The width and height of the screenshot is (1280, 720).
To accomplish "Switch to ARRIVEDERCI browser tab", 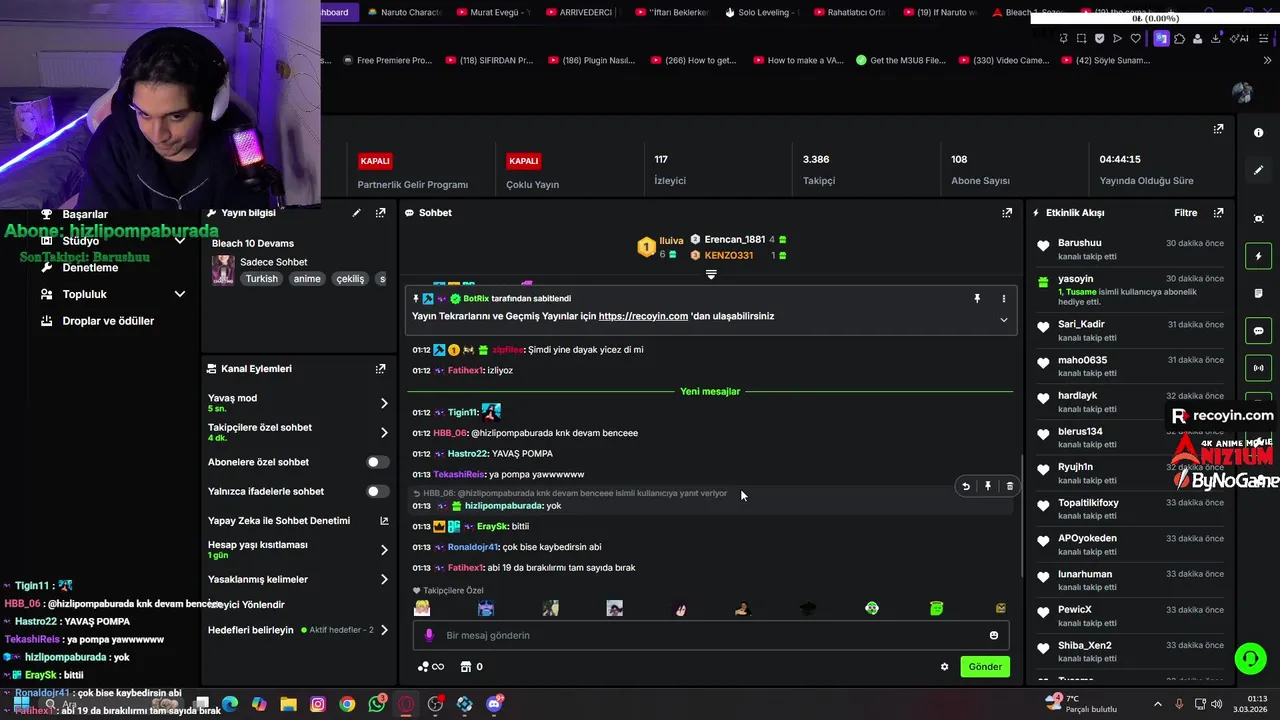I will tap(578, 12).
